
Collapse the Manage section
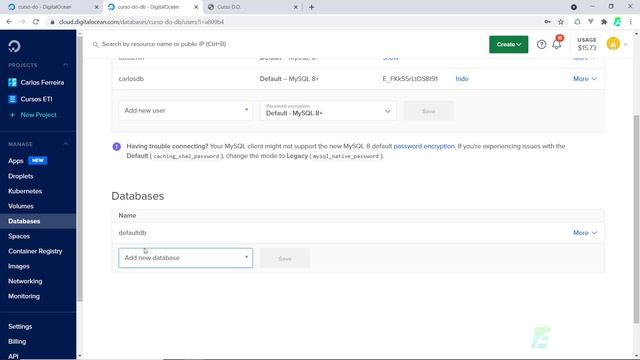tap(65, 144)
